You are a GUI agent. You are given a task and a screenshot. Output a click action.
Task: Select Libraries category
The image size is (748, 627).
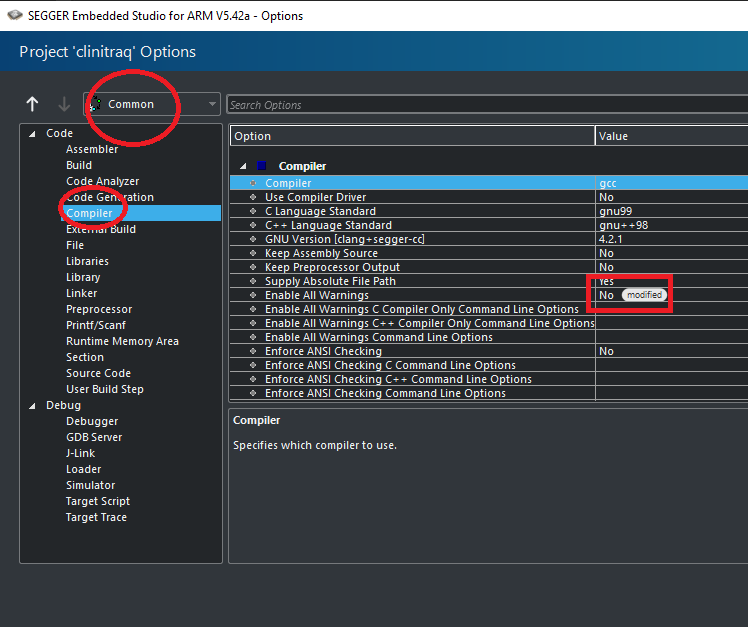pyautogui.click(x=87, y=261)
